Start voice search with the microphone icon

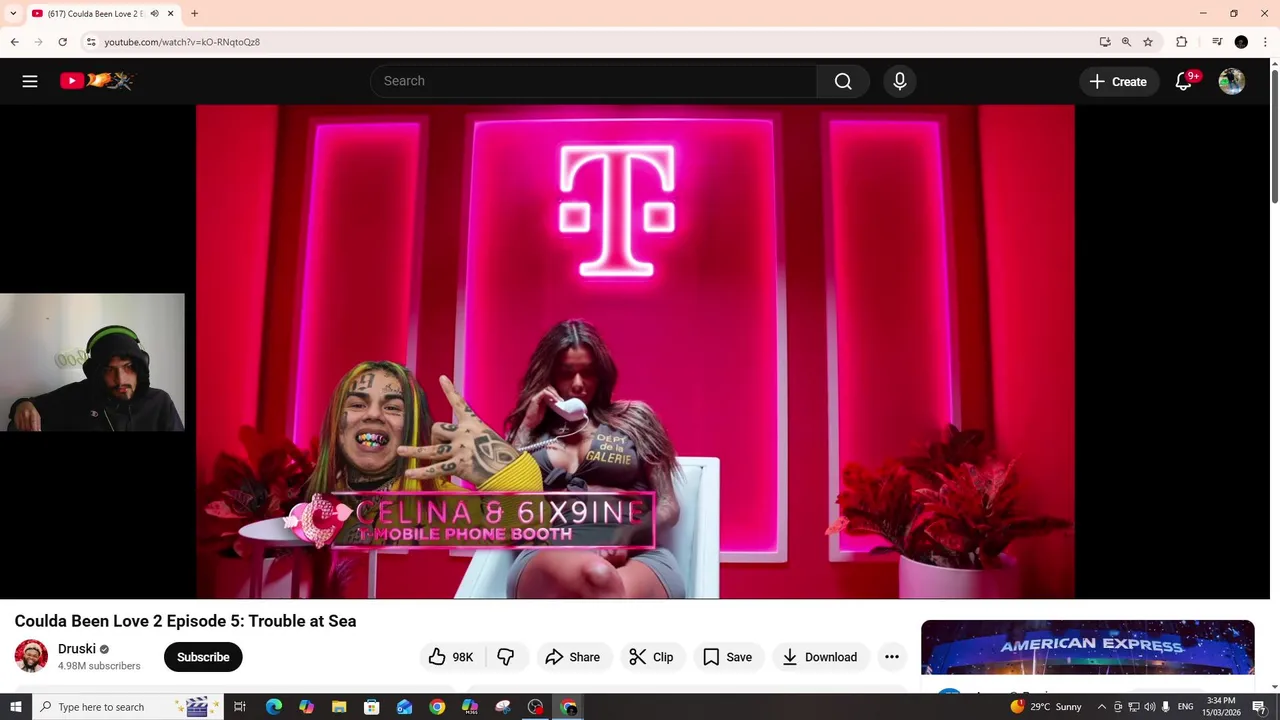[x=900, y=81]
